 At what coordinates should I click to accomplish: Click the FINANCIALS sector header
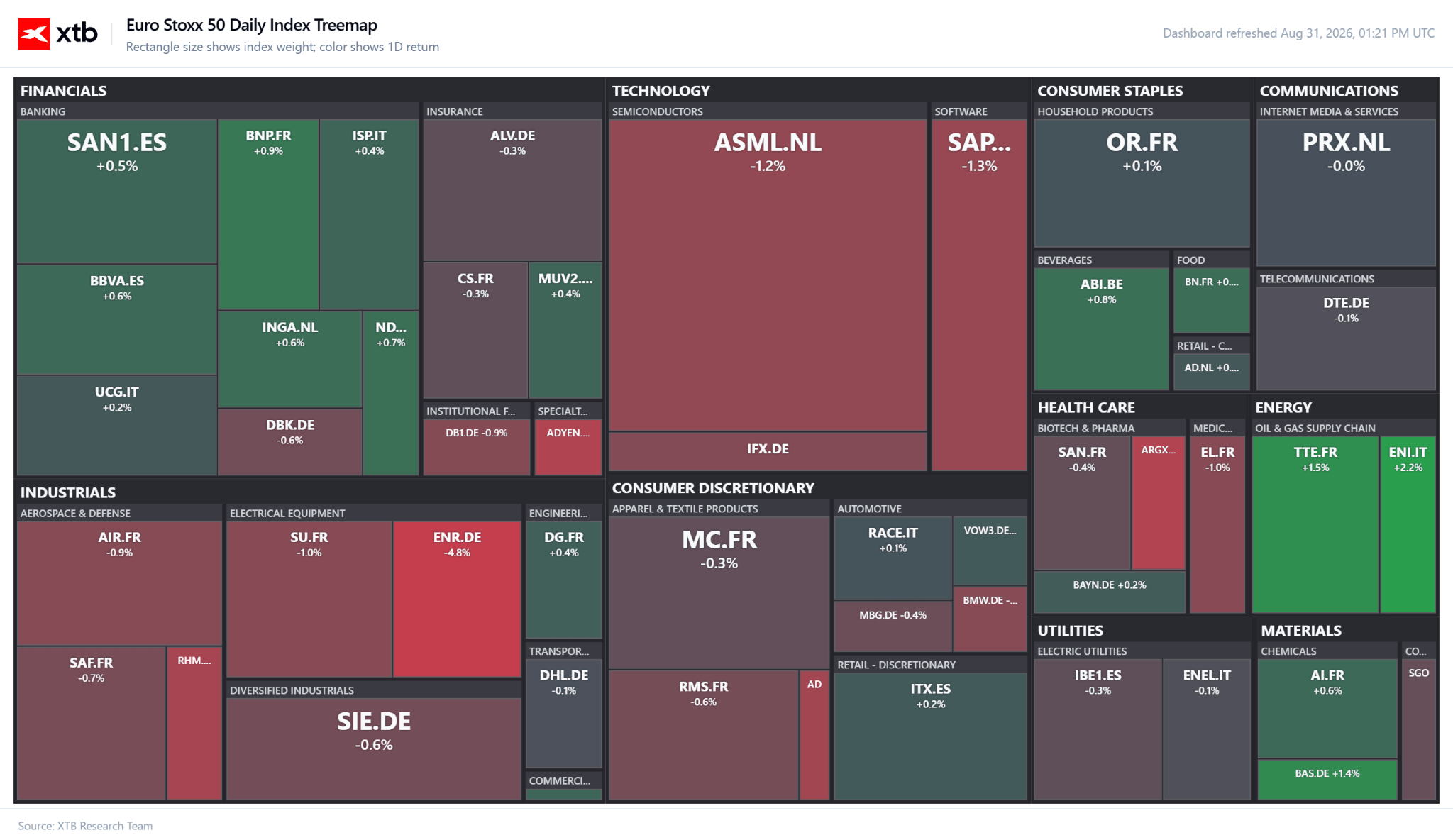coord(63,91)
